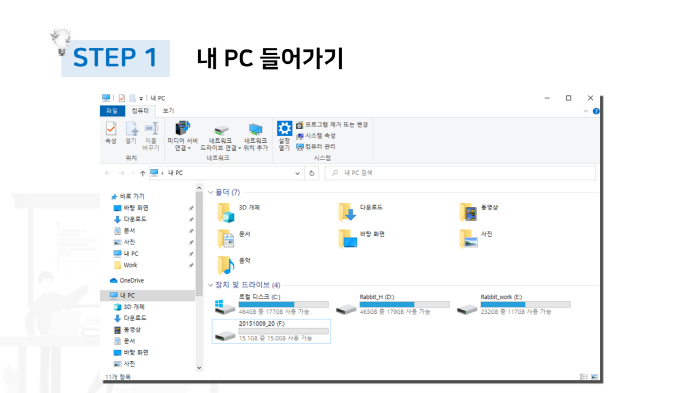Screen dimensions: 700x393
Task: Click 컴퓨터 관리 in the ribbon
Action: pyautogui.click(x=316, y=146)
